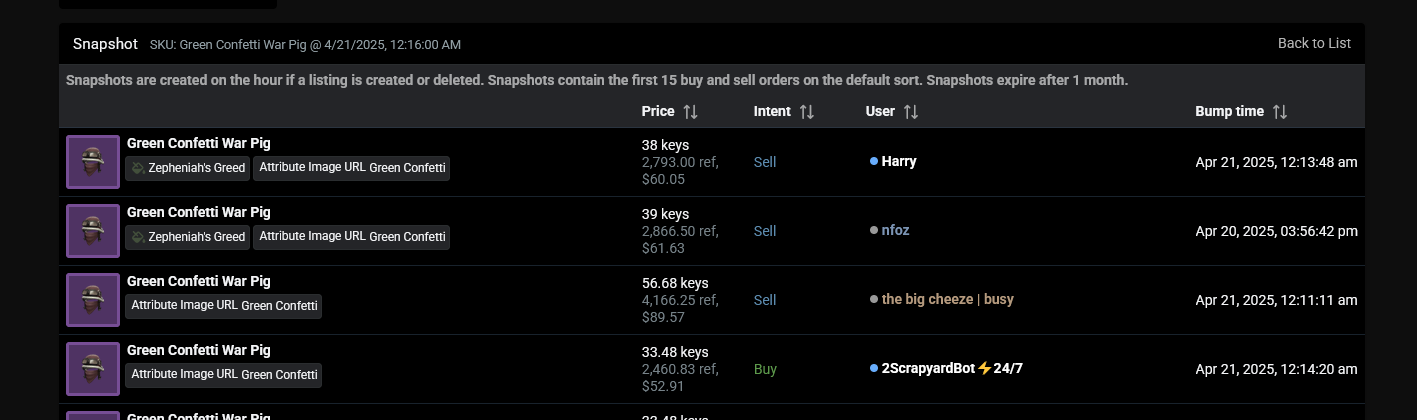Click War Pig thumbnail in Harry's listing

[x=93, y=162]
